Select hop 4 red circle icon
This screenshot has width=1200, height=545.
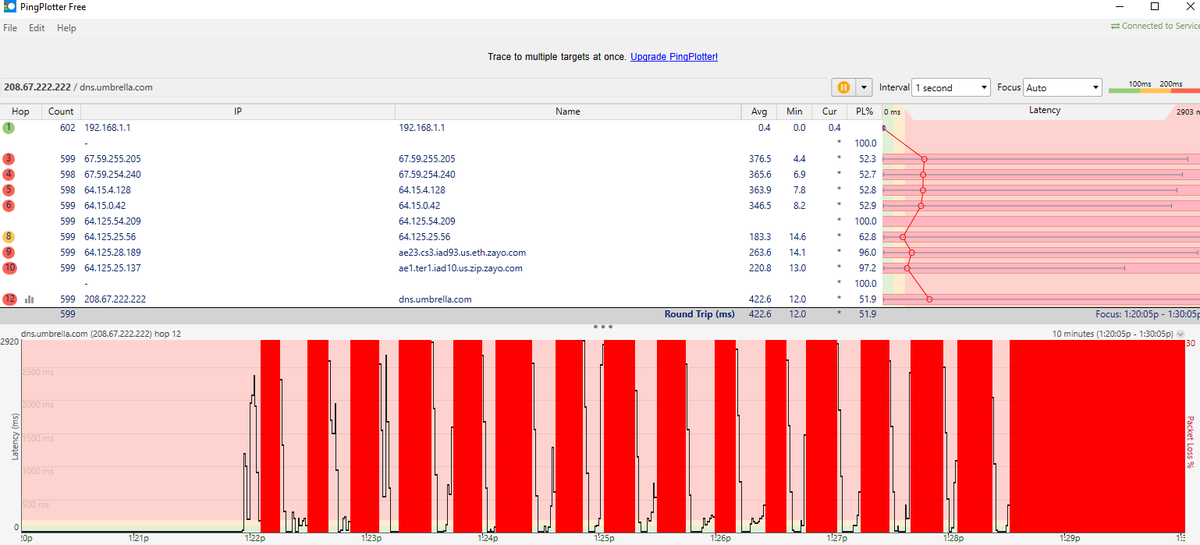tap(8, 174)
